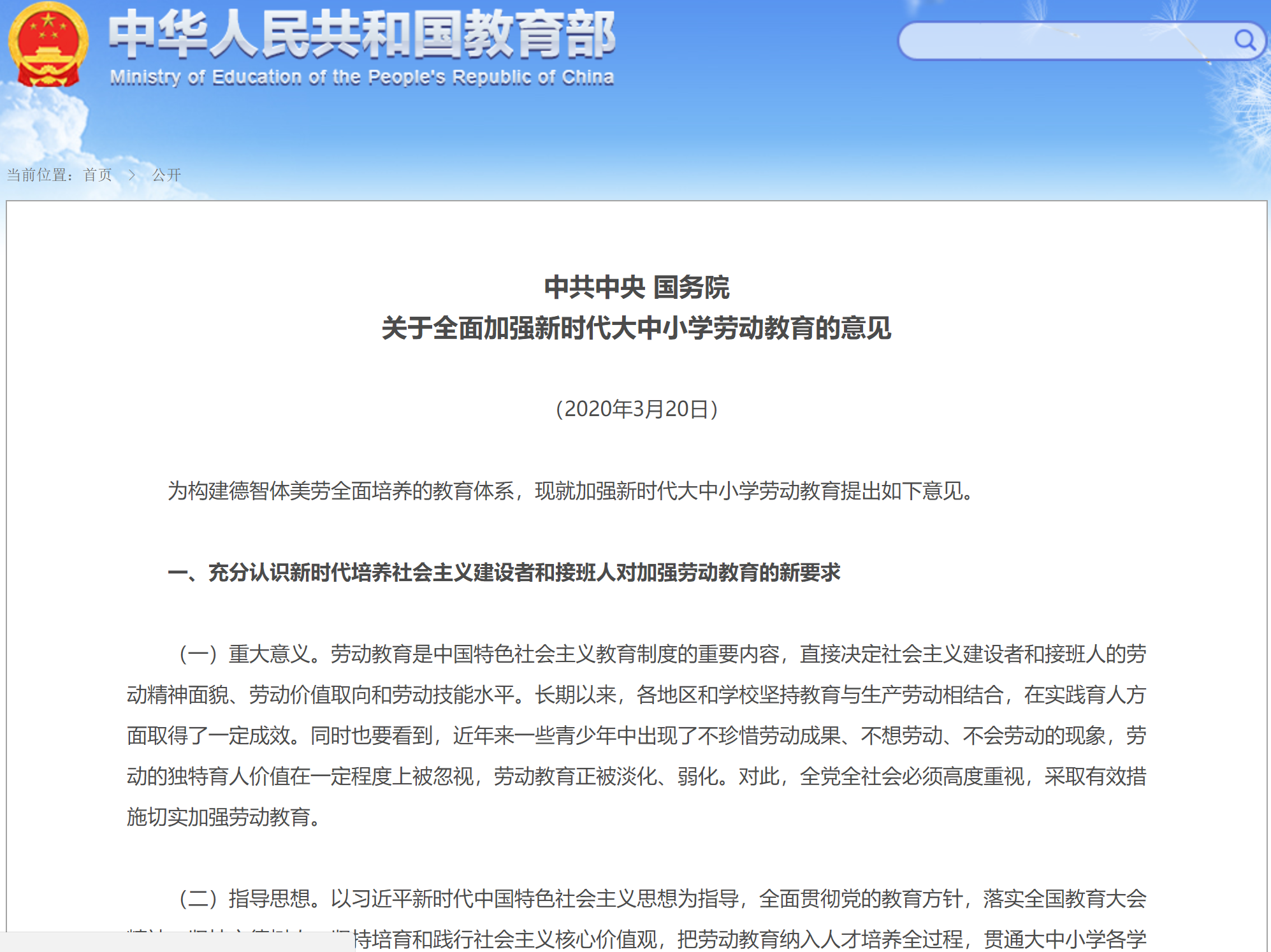1271x952 pixels.
Task: Click the grey status bar at bottom left
Action: coord(177,942)
